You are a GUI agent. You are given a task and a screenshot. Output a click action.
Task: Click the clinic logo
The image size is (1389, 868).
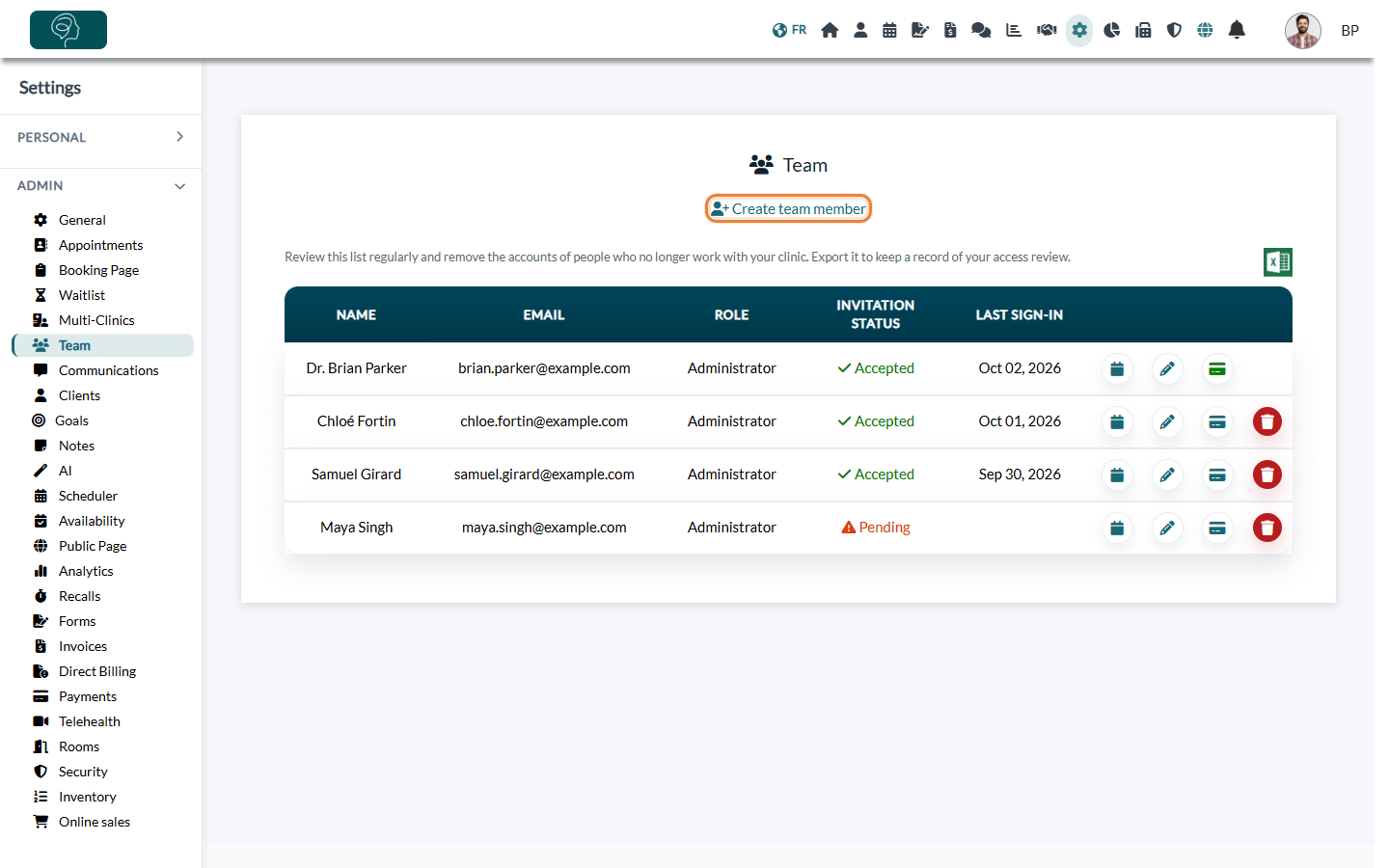pyautogui.click(x=68, y=30)
